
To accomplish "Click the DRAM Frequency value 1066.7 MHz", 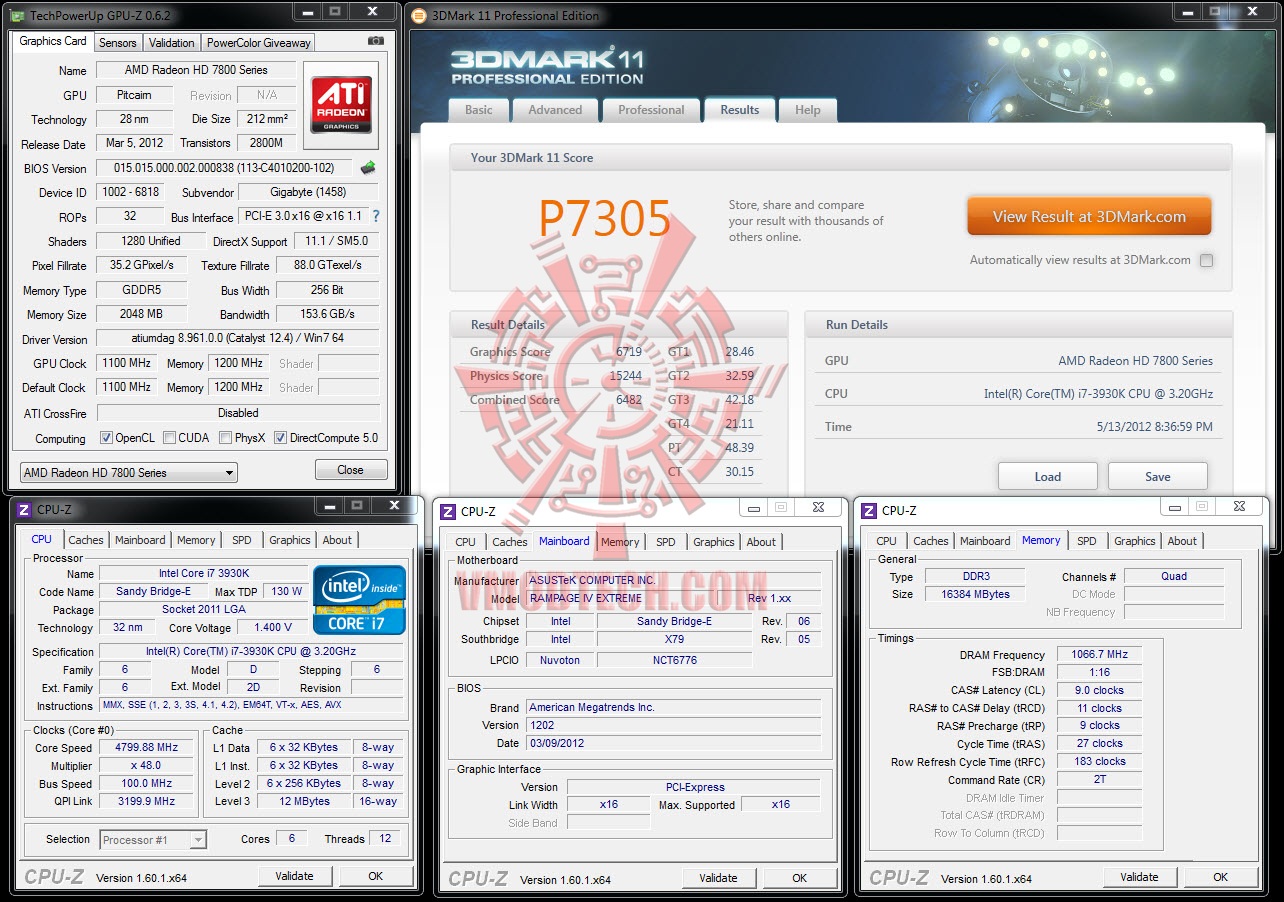I will [x=1099, y=654].
